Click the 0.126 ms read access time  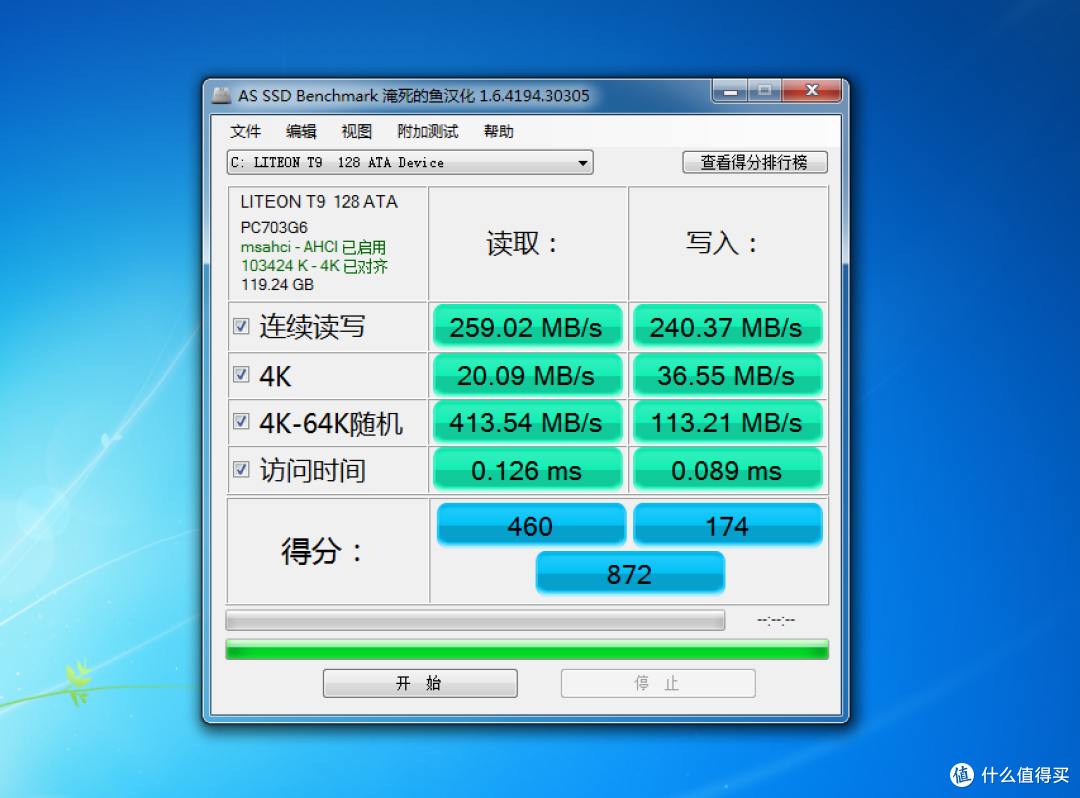[527, 470]
